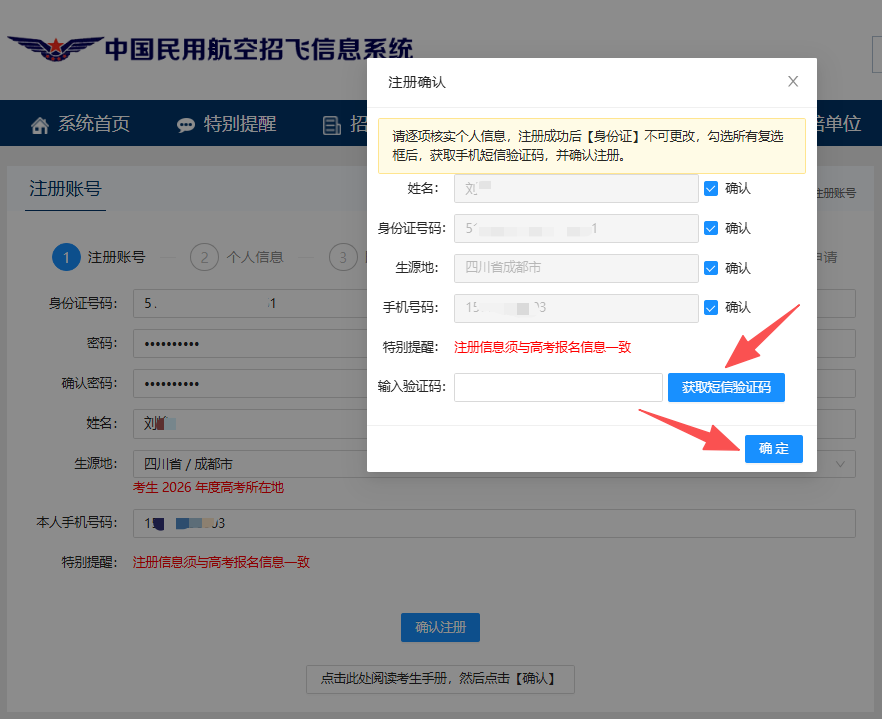Open the 系统首页 menu item

pyautogui.click(x=93, y=125)
